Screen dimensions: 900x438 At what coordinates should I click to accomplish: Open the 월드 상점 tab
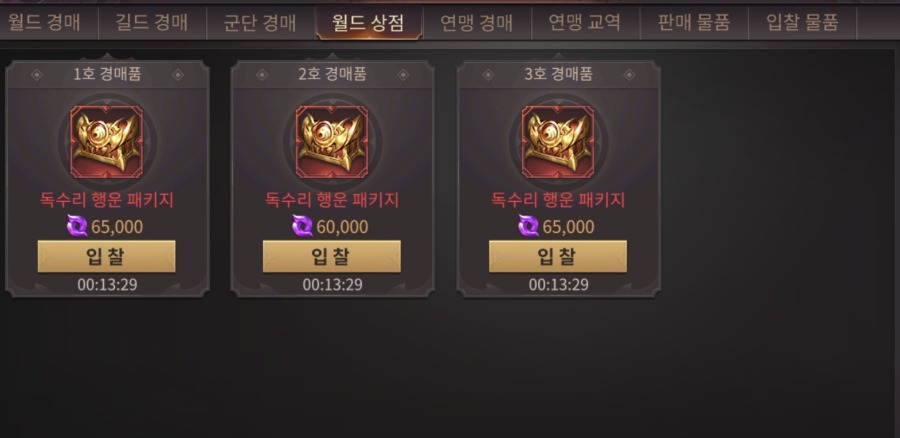click(368, 23)
